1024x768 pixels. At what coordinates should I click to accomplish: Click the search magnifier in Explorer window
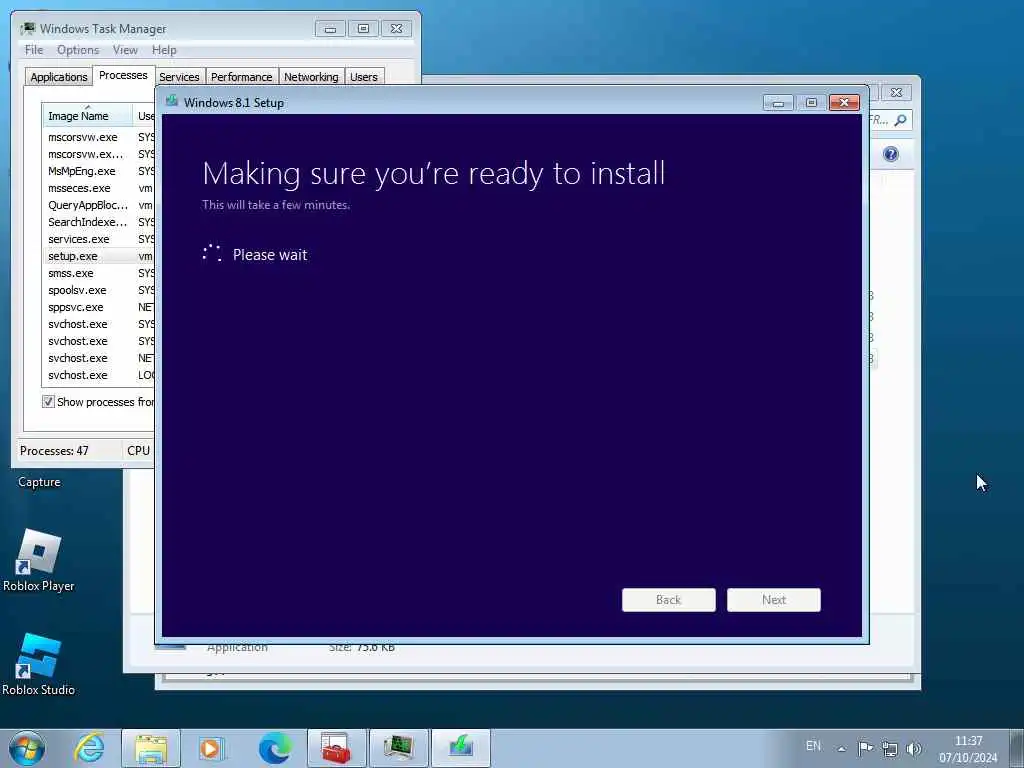click(901, 120)
